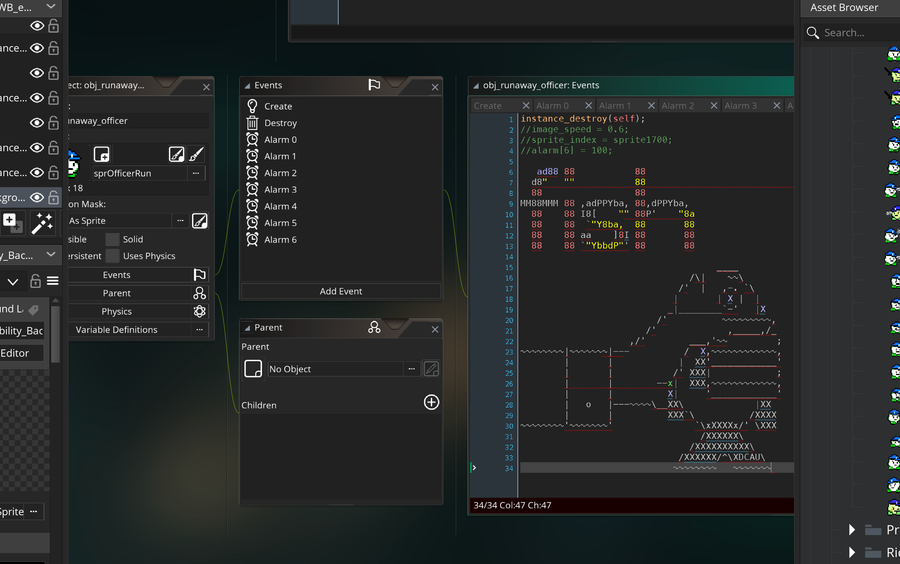This screenshot has height=564, width=900.
Task: Click the flag icon in Events window title
Action: pos(374,85)
